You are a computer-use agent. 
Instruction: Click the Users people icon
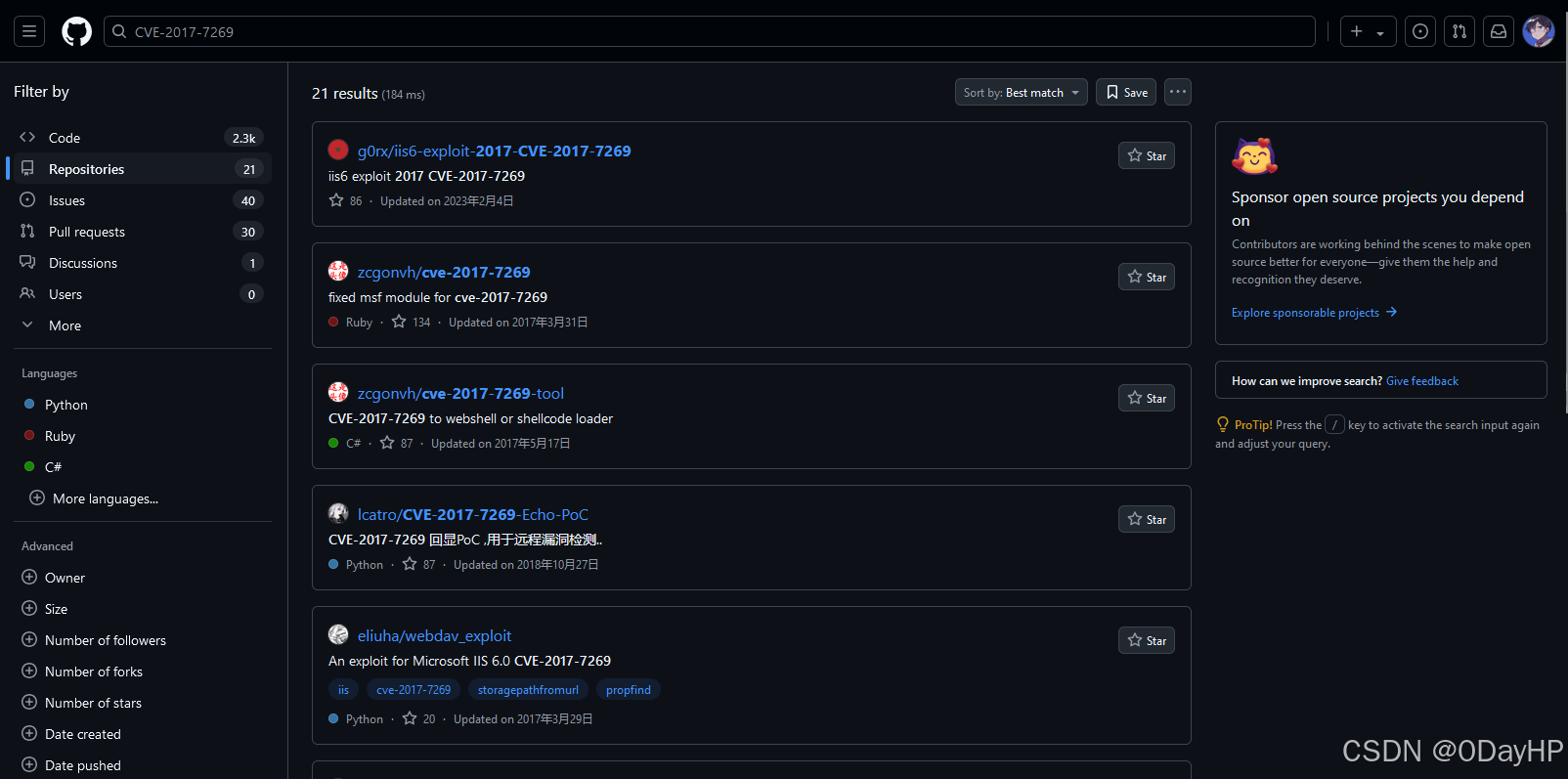[27, 294]
